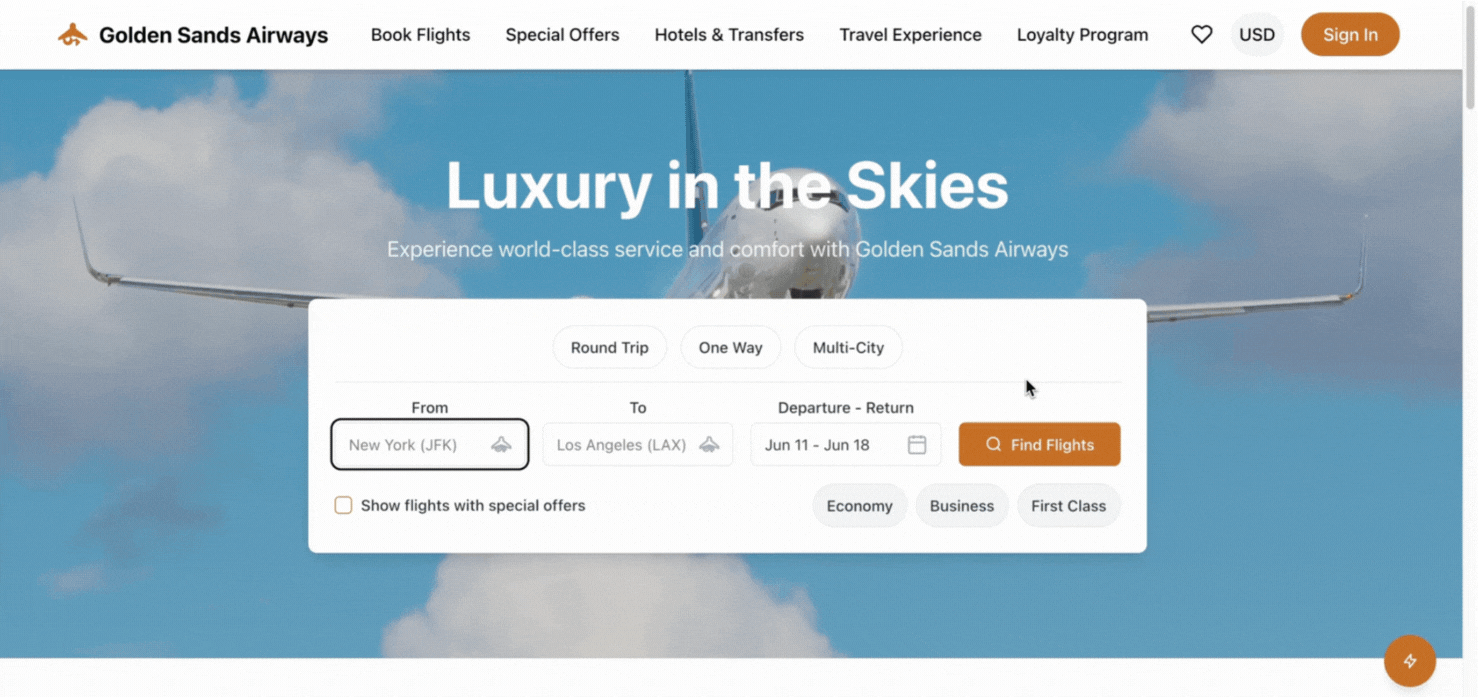This screenshot has height=697, width=1478.
Task: Click the Special Offers navigation link
Action: 562,34
